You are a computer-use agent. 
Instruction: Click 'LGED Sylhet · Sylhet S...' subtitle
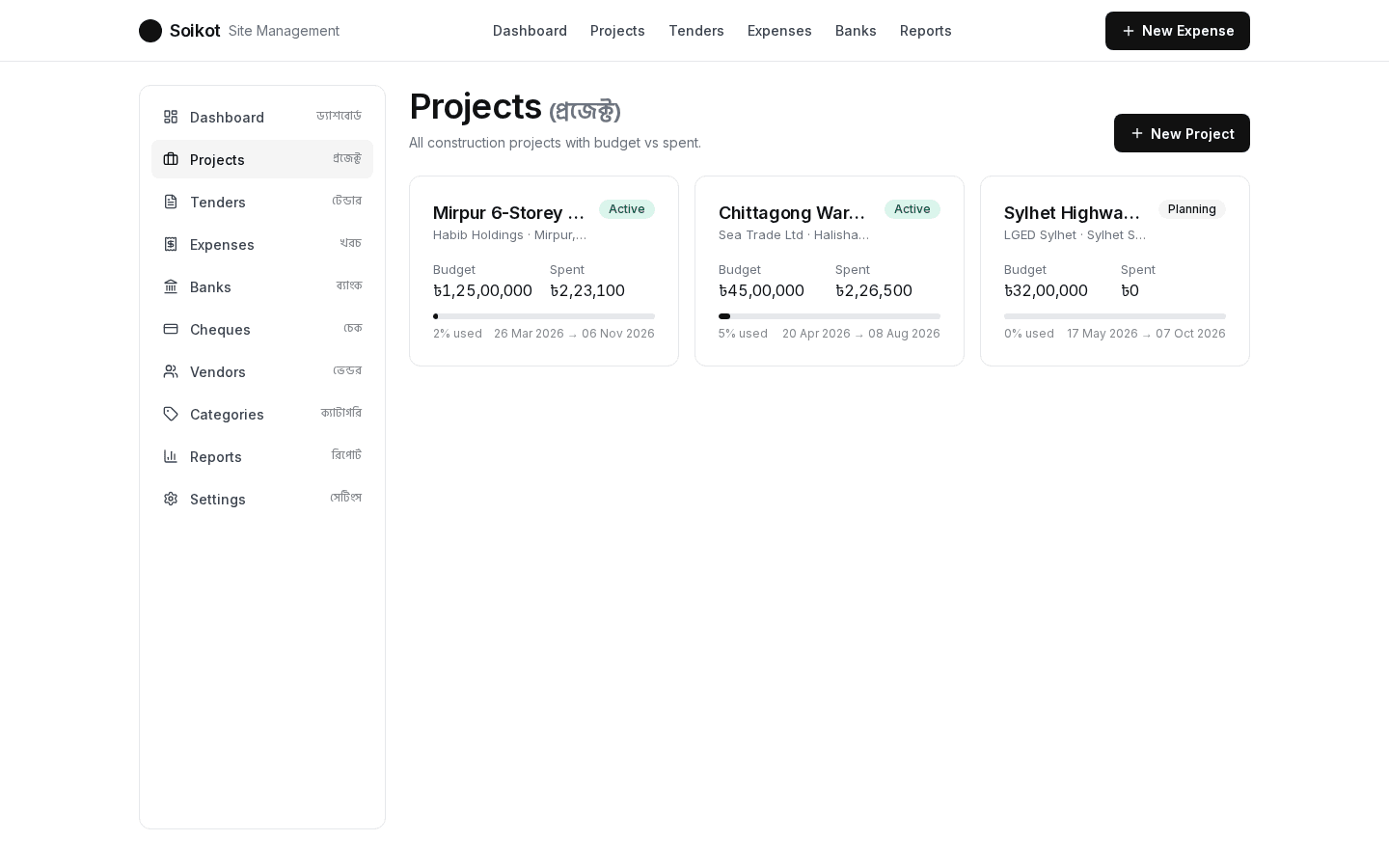1076,235
